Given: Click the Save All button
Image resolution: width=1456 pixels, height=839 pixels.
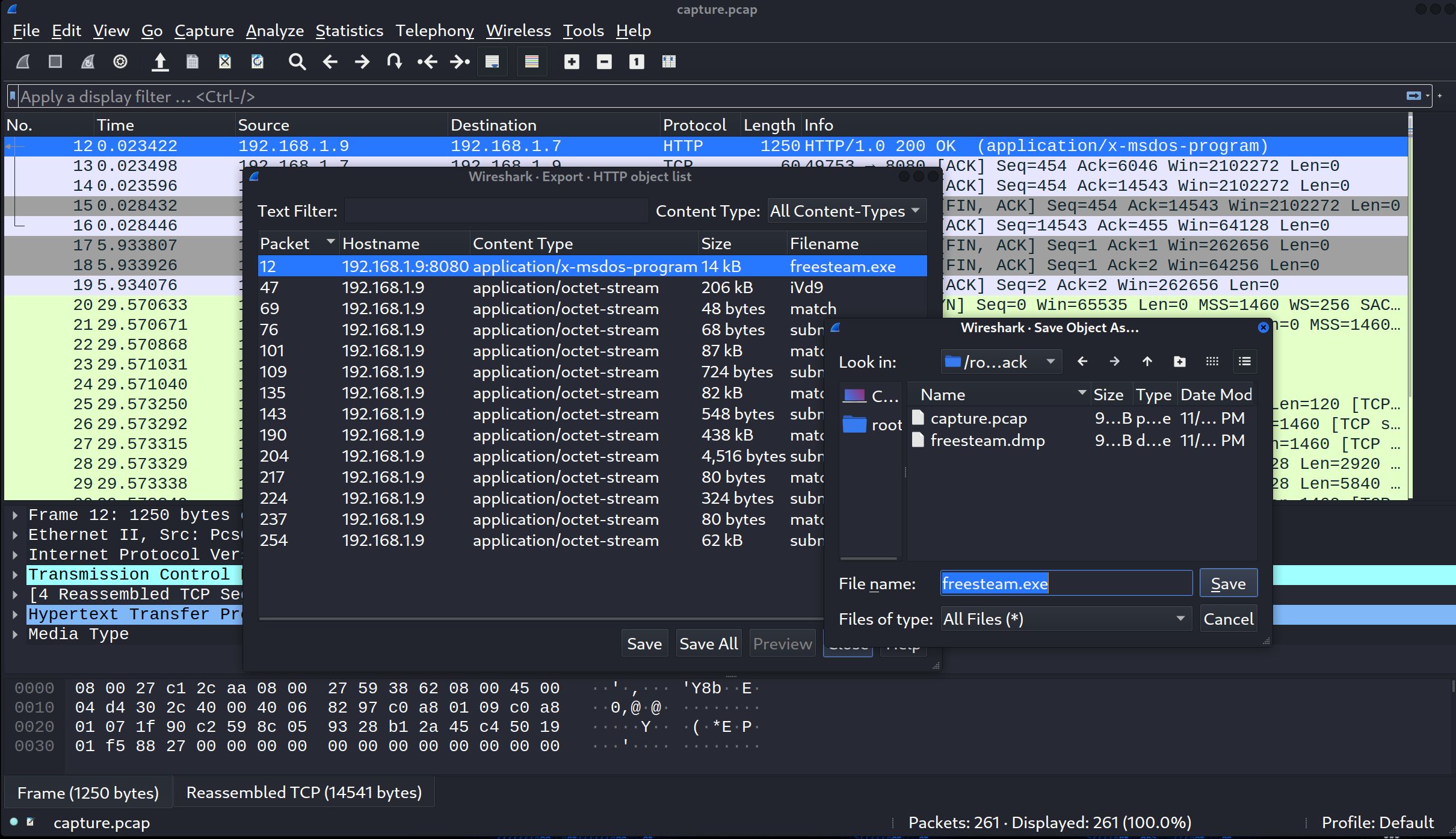Looking at the screenshot, I should (x=708, y=644).
